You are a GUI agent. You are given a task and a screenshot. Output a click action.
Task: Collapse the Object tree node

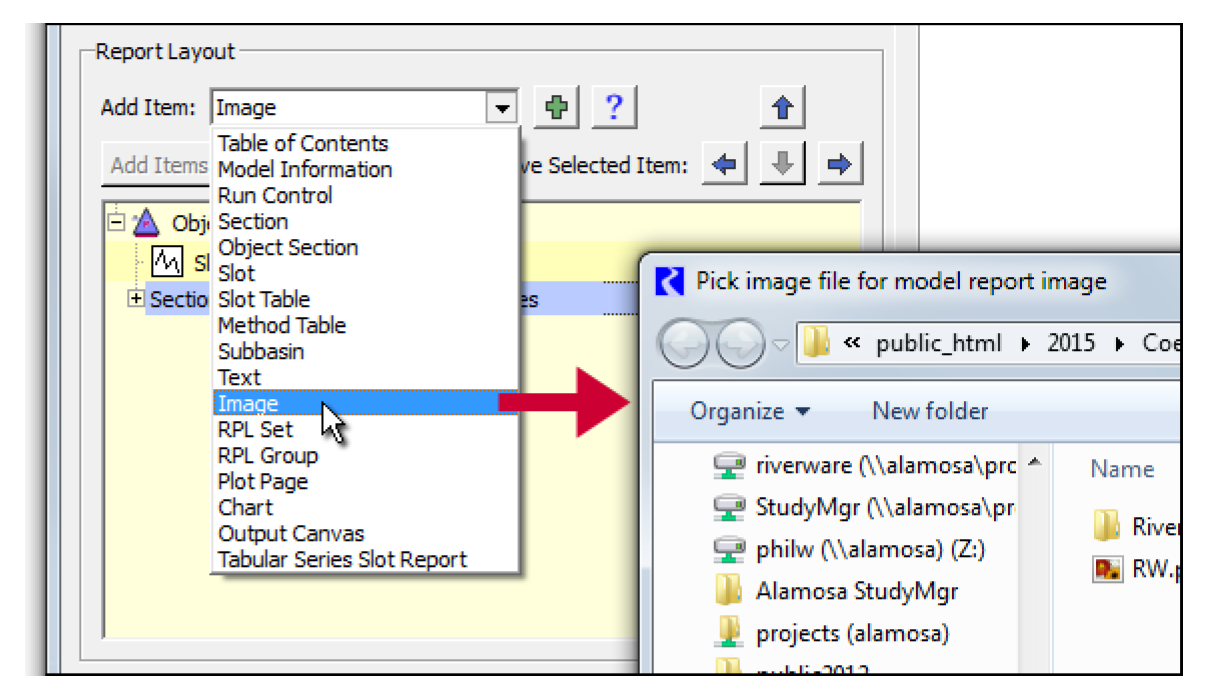[x=117, y=222]
